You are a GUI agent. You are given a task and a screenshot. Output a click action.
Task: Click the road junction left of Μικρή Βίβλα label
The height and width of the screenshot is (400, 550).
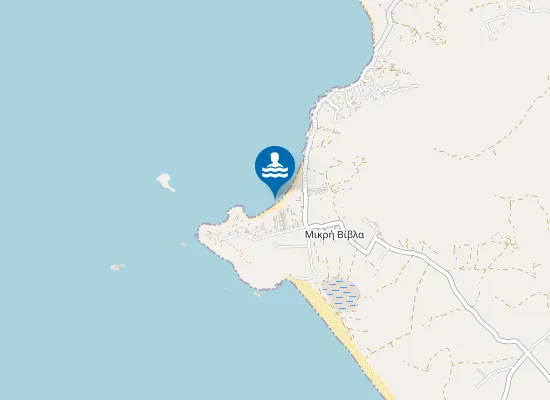point(307,226)
